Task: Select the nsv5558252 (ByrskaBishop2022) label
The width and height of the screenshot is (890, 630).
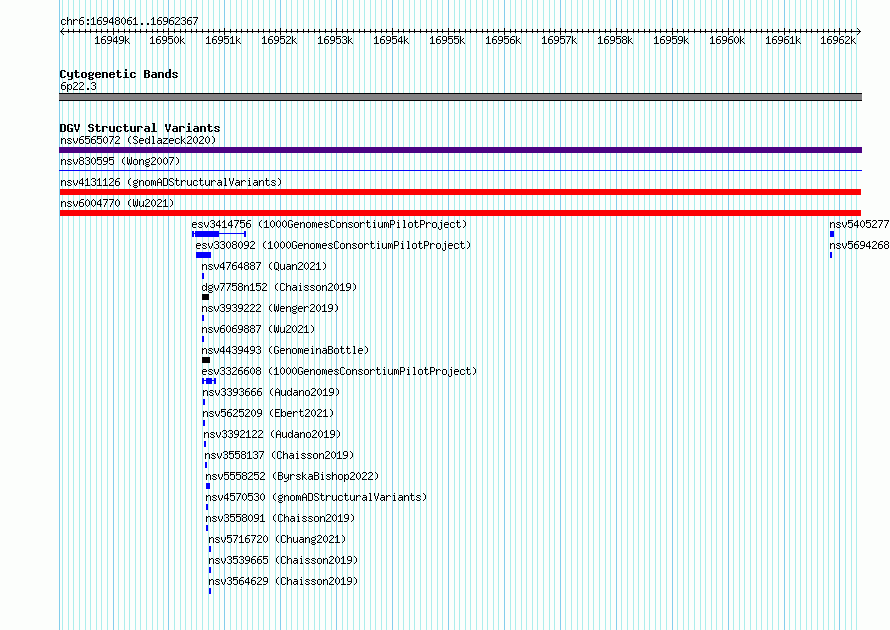Action: [x=292, y=476]
